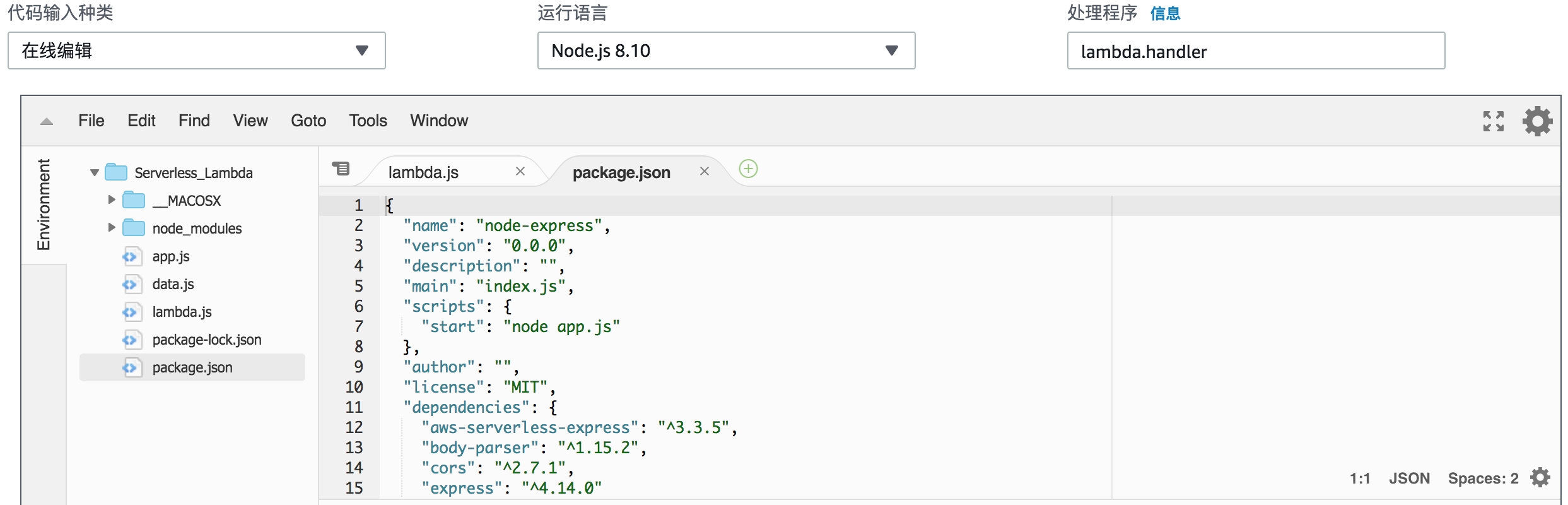Close the lambda.js tab

point(520,172)
